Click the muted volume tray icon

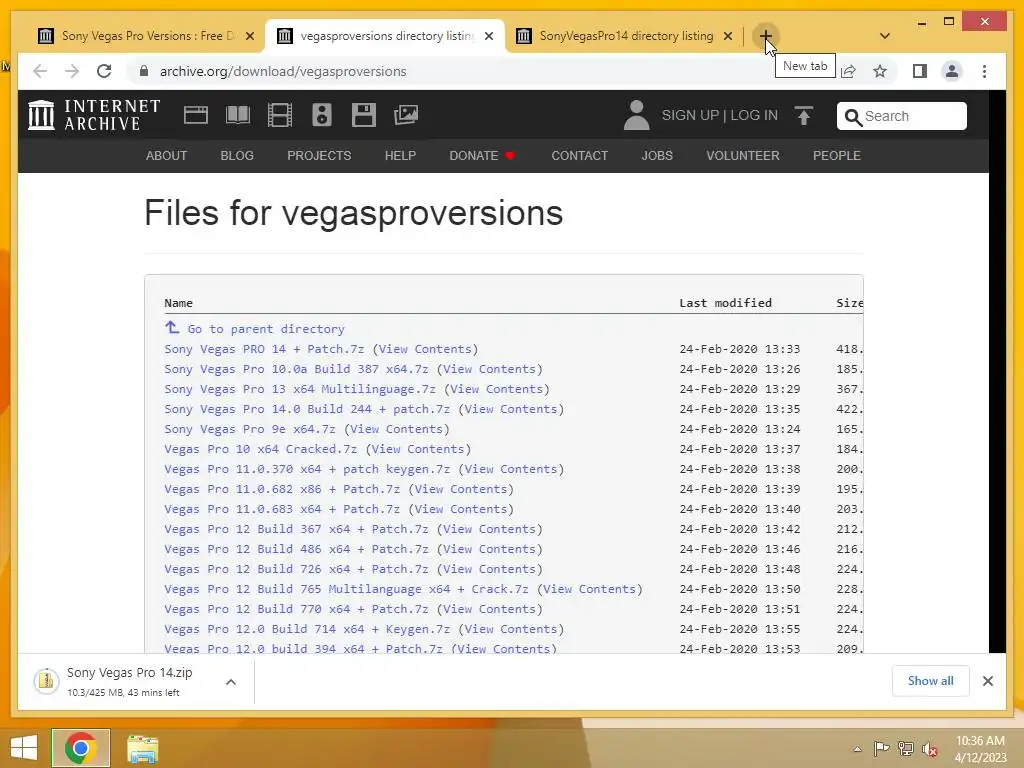pos(929,749)
